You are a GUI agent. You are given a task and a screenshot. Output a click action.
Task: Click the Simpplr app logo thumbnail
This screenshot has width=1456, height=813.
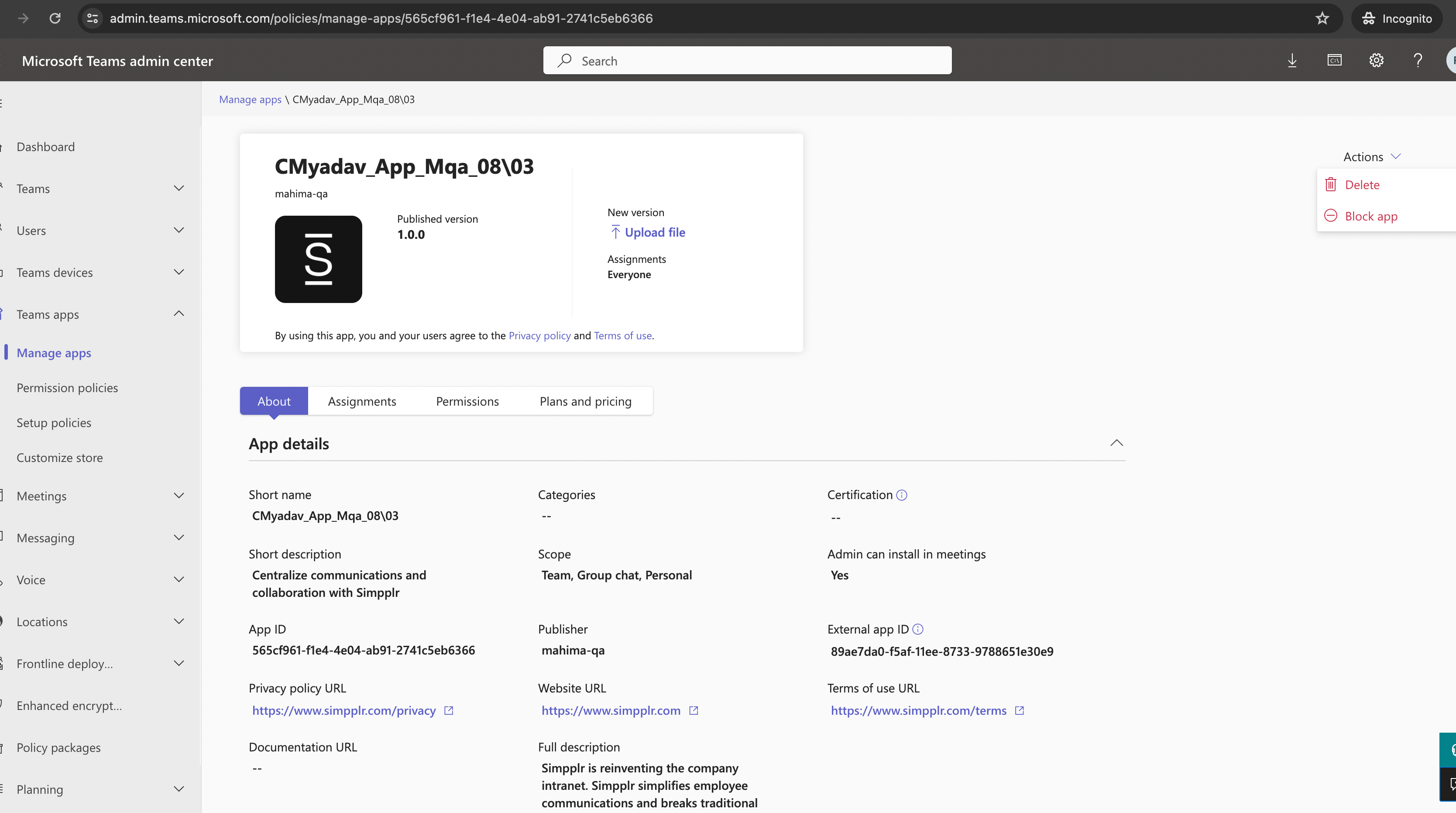pos(318,259)
